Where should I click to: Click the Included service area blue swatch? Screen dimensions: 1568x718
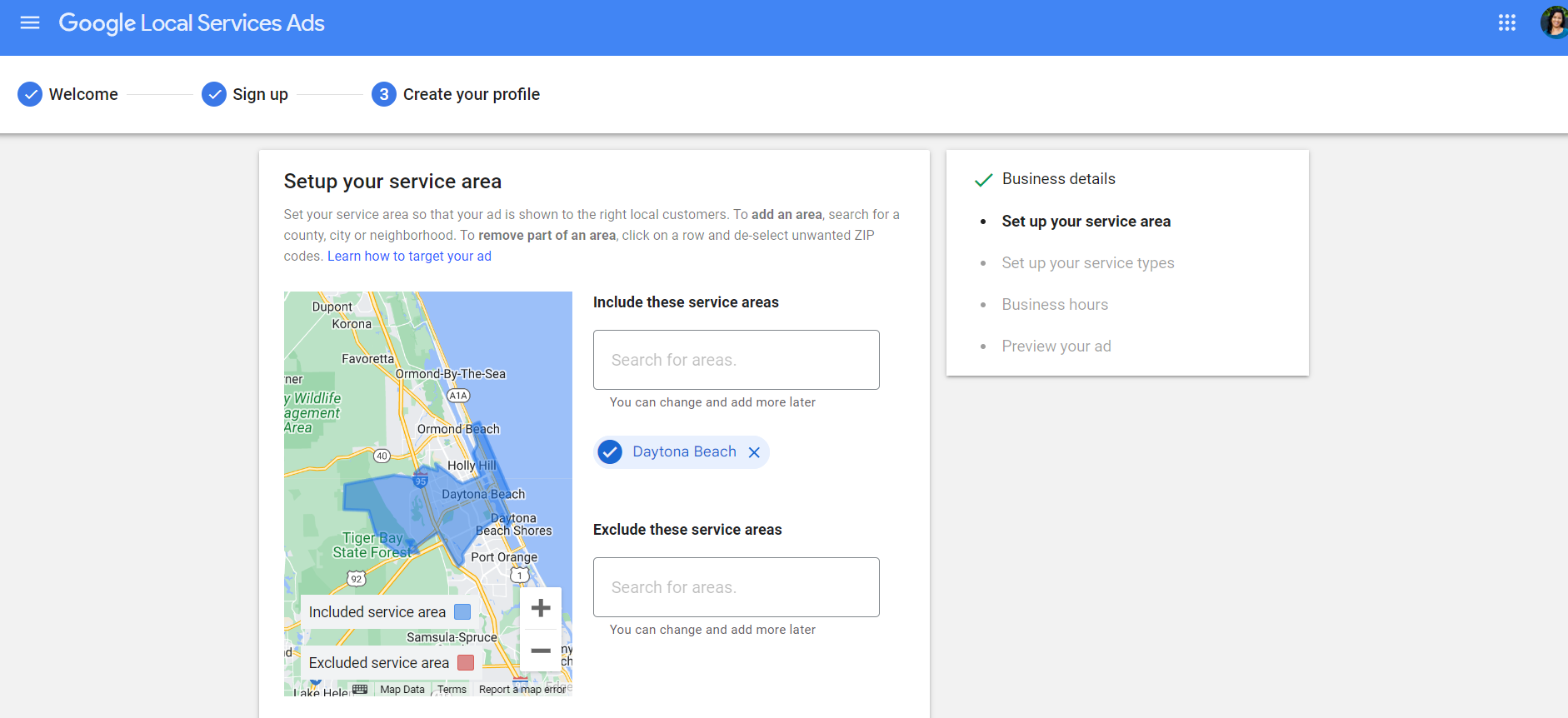click(462, 612)
